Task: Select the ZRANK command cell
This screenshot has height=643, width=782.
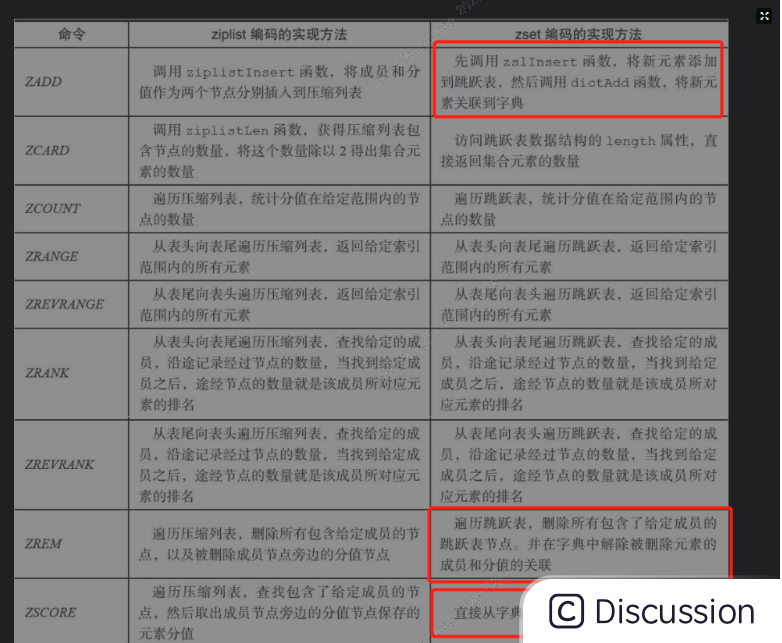Action: (72, 373)
